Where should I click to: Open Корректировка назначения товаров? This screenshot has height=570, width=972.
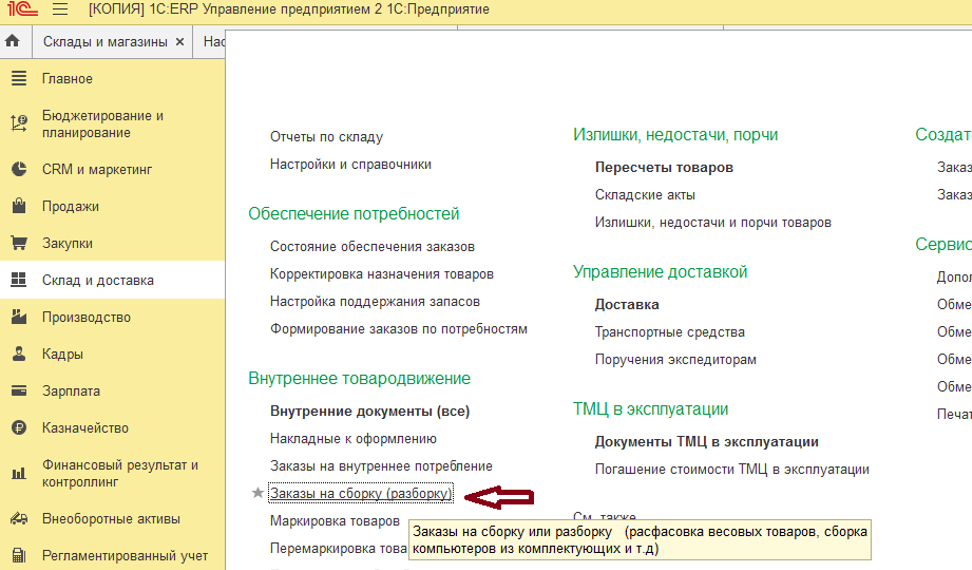381,274
